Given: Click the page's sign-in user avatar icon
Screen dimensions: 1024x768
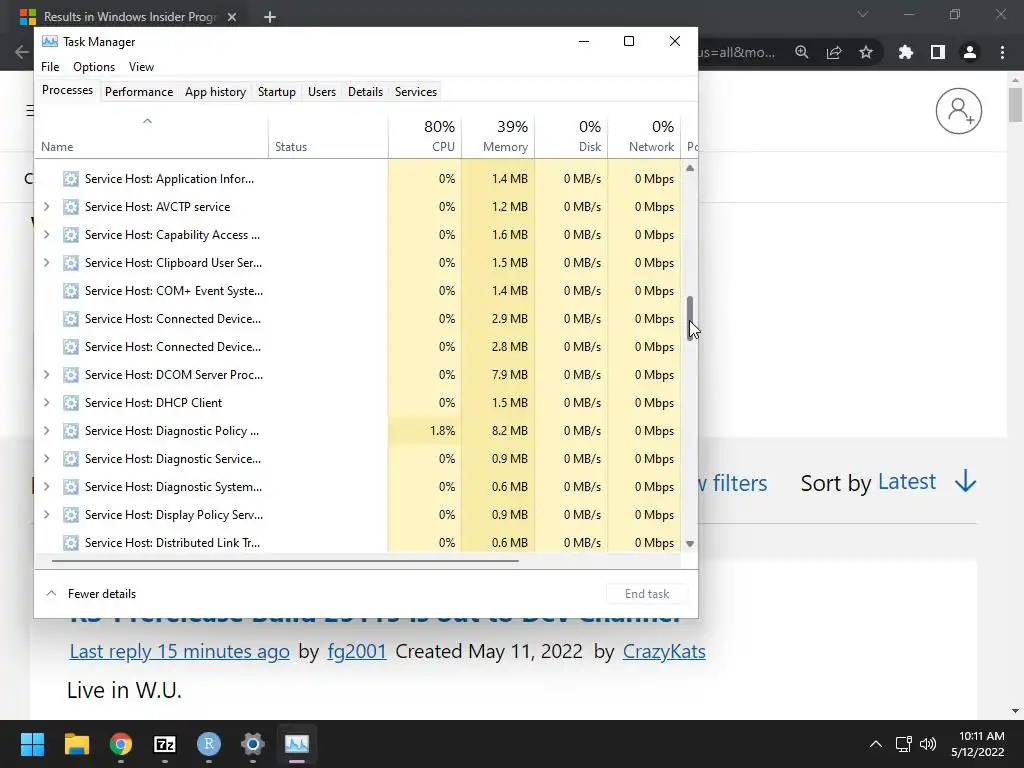Looking at the screenshot, I should (x=959, y=111).
